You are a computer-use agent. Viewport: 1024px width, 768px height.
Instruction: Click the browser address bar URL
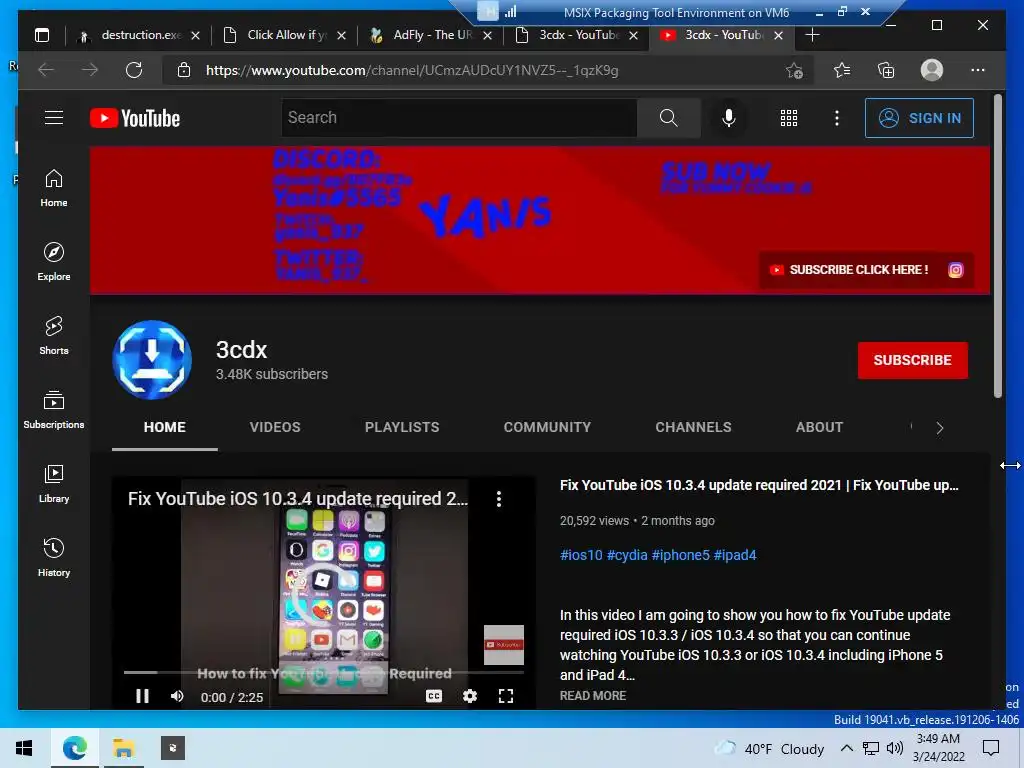(x=411, y=70)
